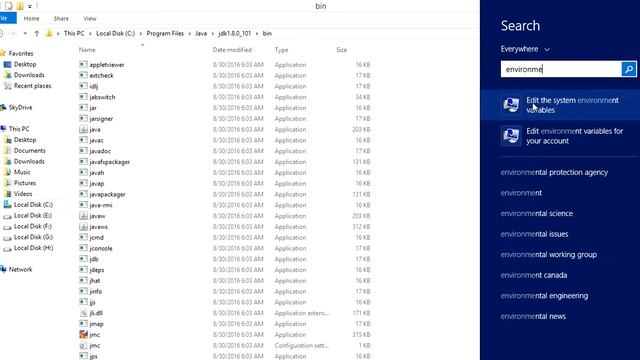The width and height of the screenshot is (640, 360).
Task: Click Java in the address breadcrumb
Action: 201,33
